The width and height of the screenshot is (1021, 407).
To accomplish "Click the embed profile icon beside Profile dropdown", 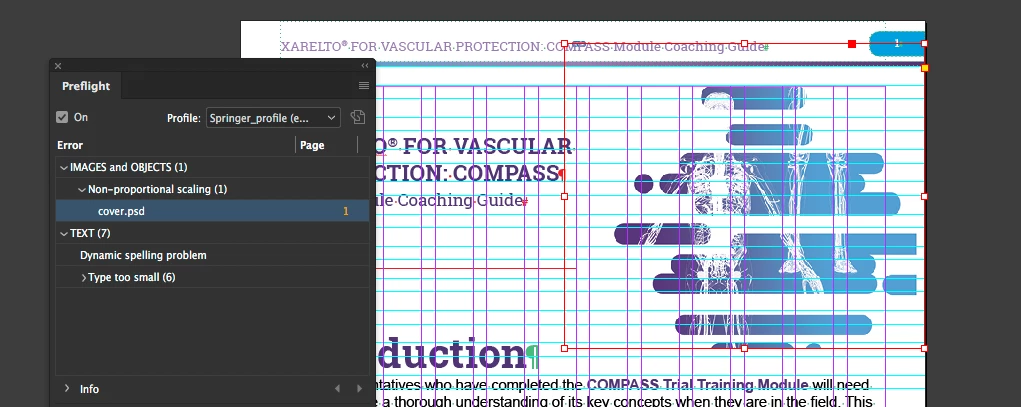I will [357, 117].
